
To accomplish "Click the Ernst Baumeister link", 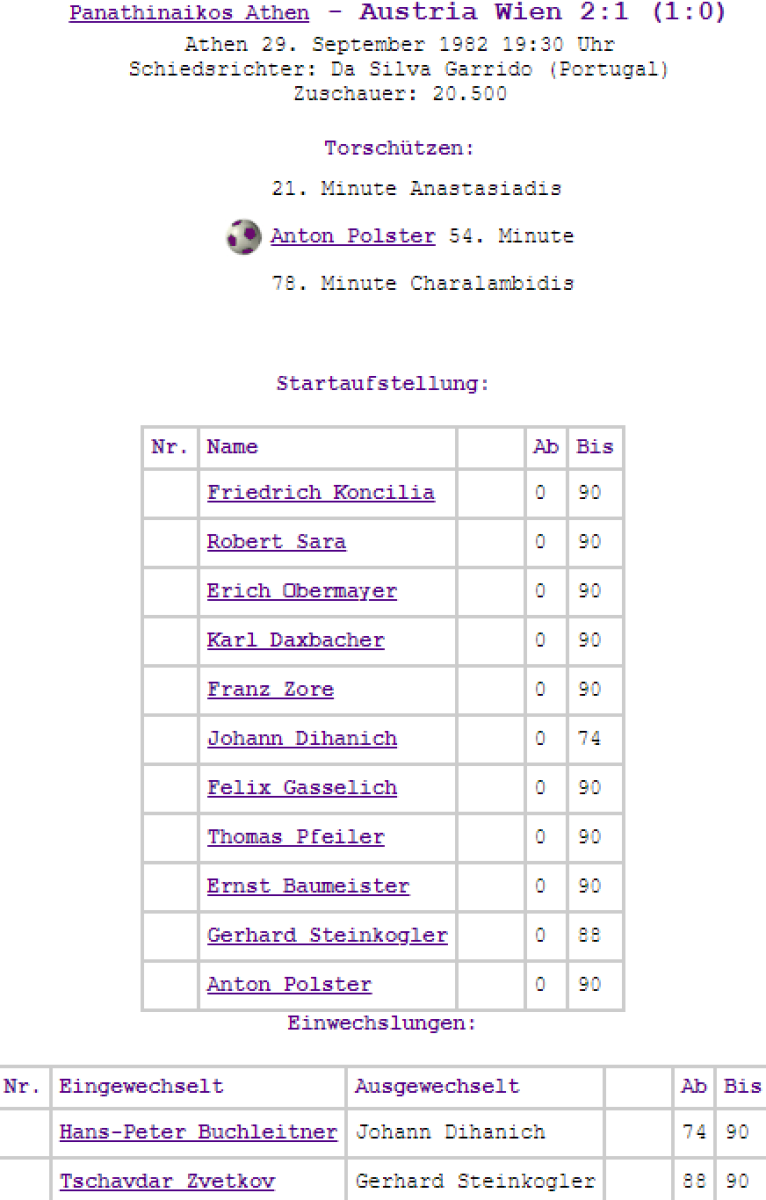I will pos(308,886).
